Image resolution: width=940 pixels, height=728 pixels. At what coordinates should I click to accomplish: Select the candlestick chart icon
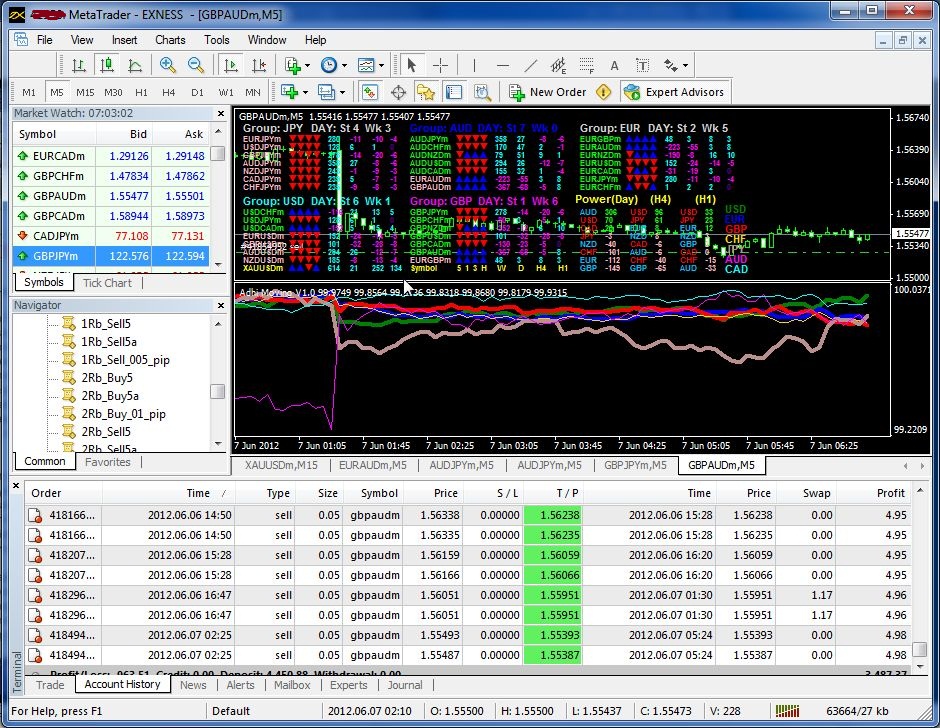point(107,65)
